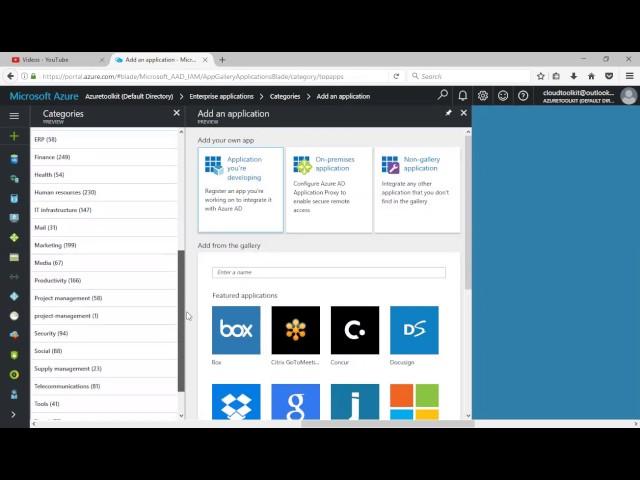Select the Mail category
Viewport: 640px width, 480px height.
pyautogui.click(x=104, y=227)
